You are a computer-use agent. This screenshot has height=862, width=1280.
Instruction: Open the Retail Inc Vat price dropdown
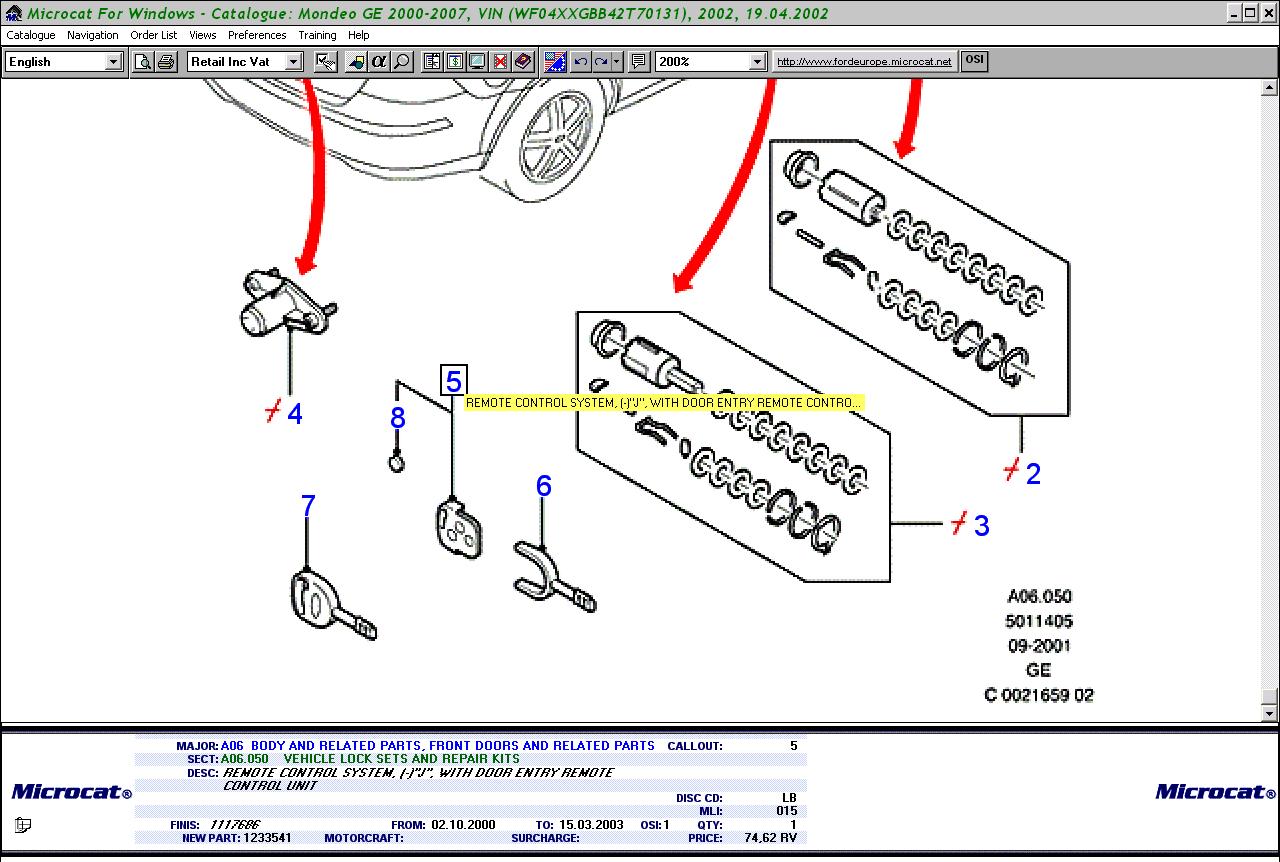[293, 62]
